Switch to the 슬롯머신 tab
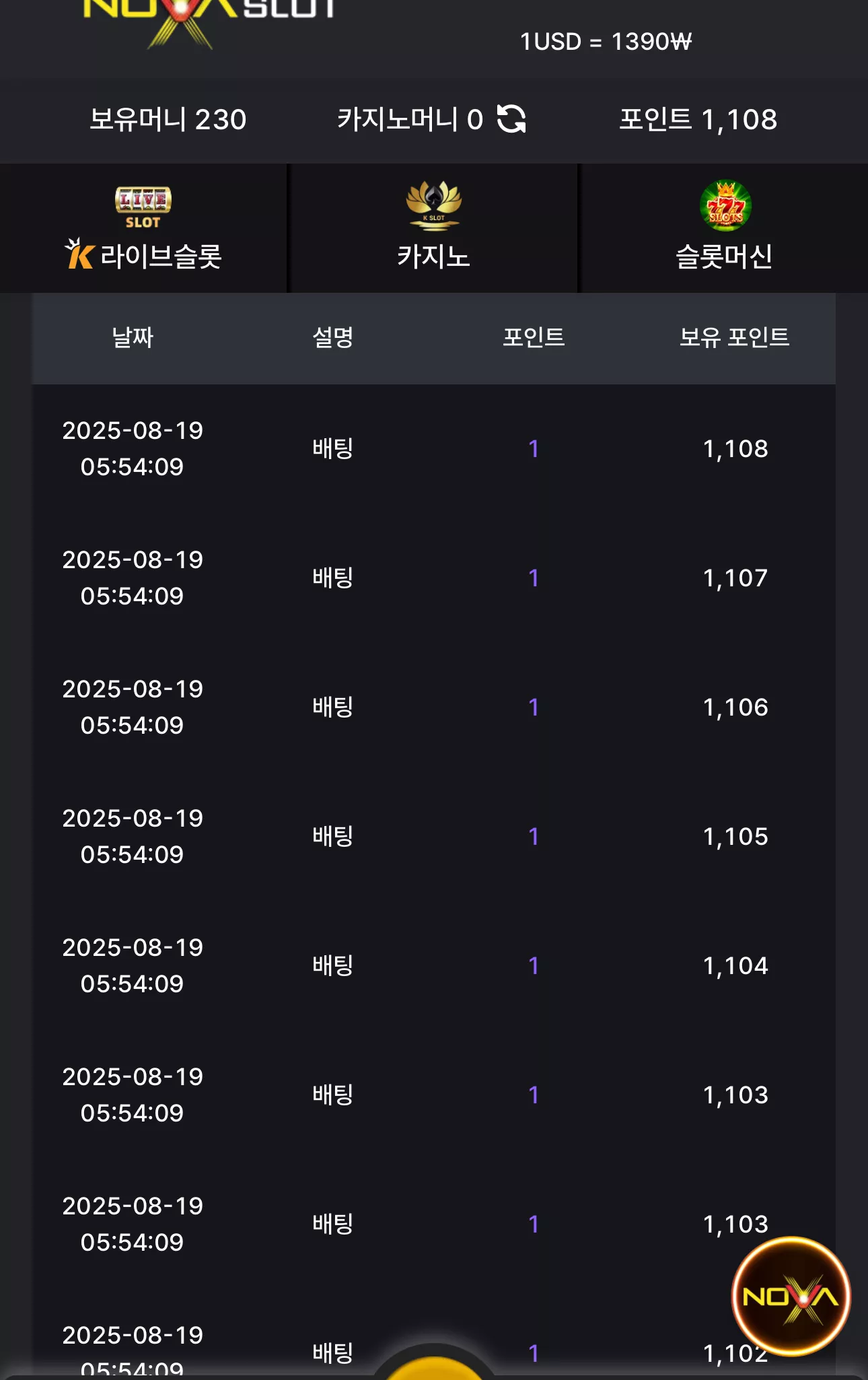The height and width of the screenshot is (1380, 868). (724, 228)
